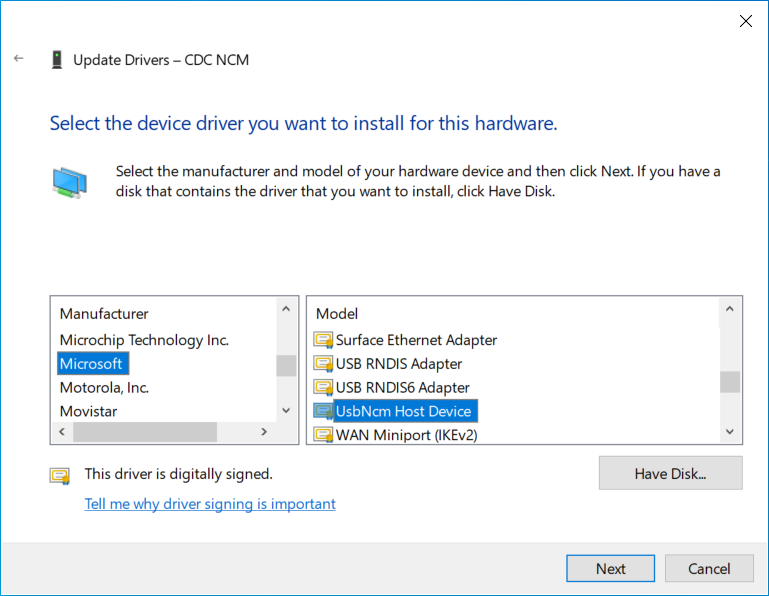Click the digitally signed certificate icon
The height and width of the screenshot is (596, 769).
60,475
